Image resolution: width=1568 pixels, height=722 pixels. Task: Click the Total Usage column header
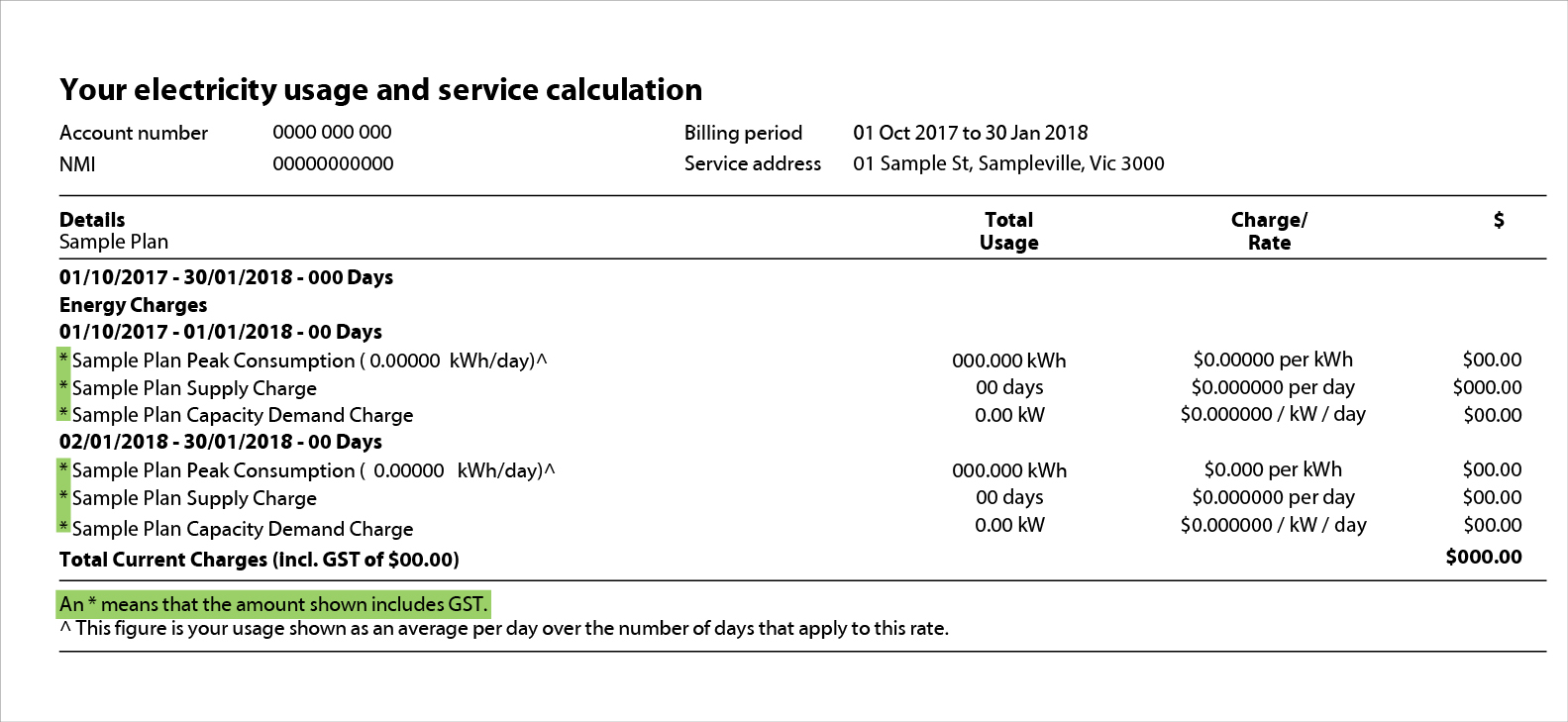(x=1008, y=231)
